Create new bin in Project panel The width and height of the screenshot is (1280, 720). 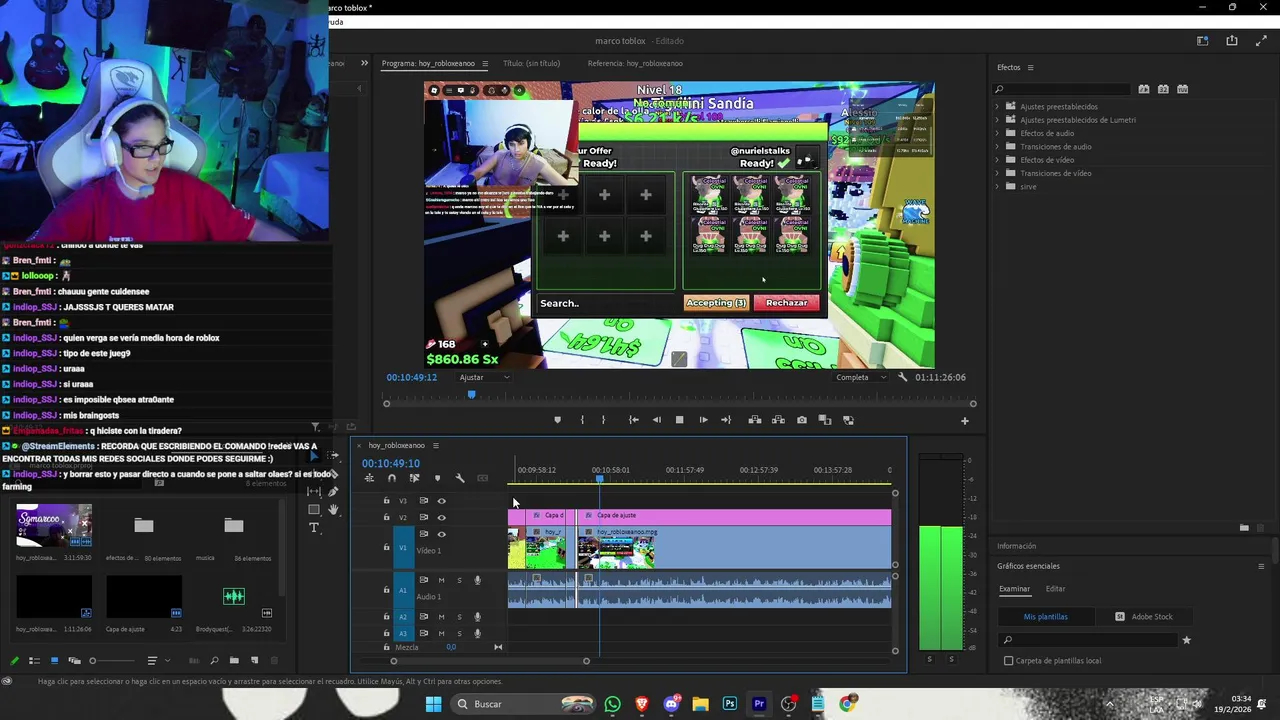[234, 661]
